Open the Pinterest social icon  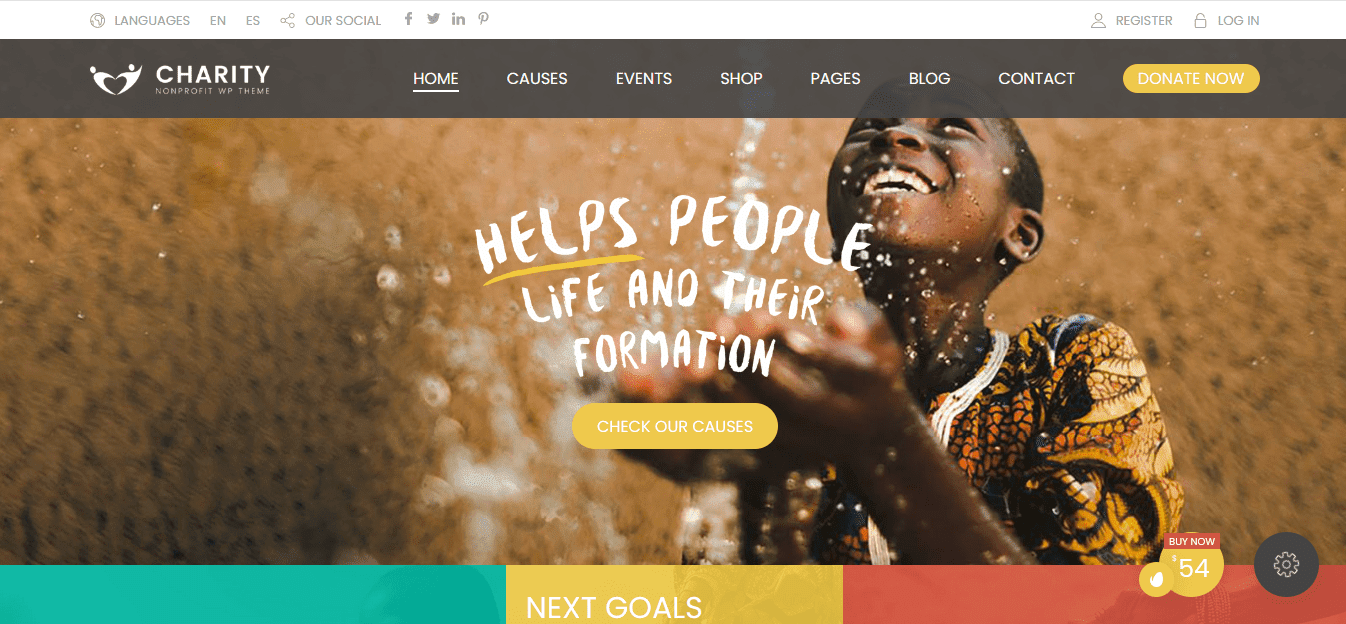pos(484,19)
